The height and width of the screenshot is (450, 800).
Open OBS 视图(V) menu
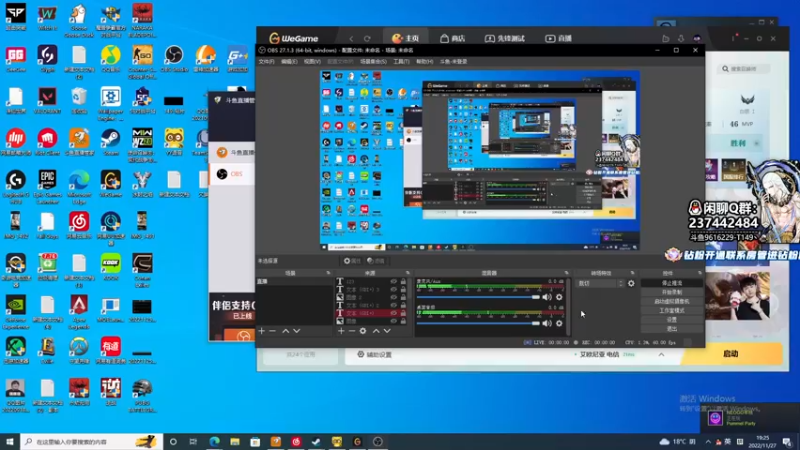coord(312,61)
